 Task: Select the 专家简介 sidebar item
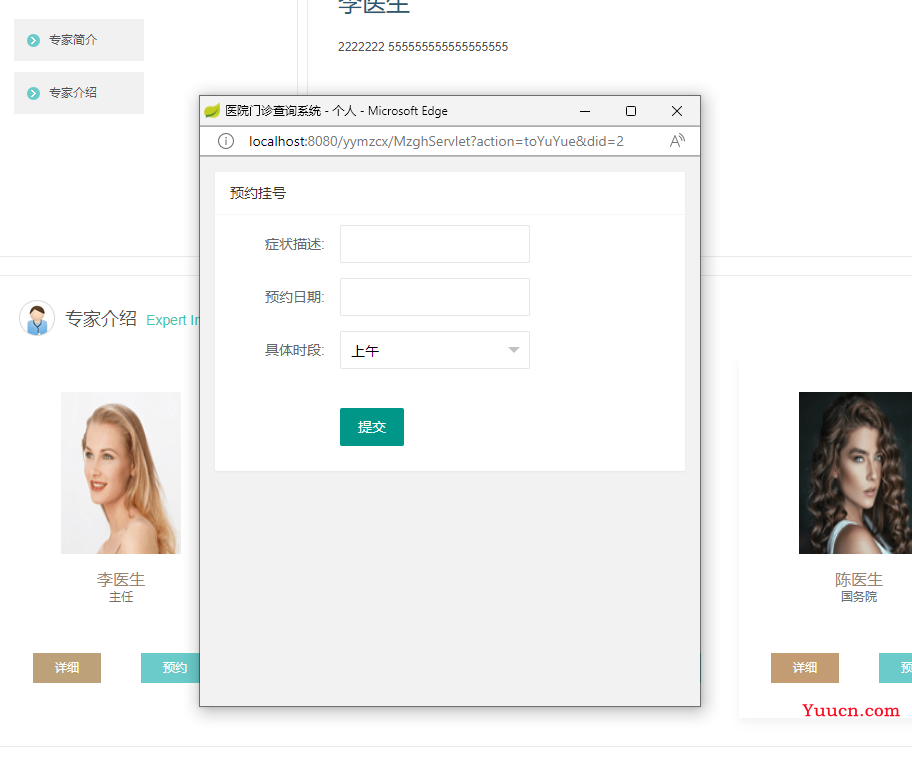(x=79, y=40)
